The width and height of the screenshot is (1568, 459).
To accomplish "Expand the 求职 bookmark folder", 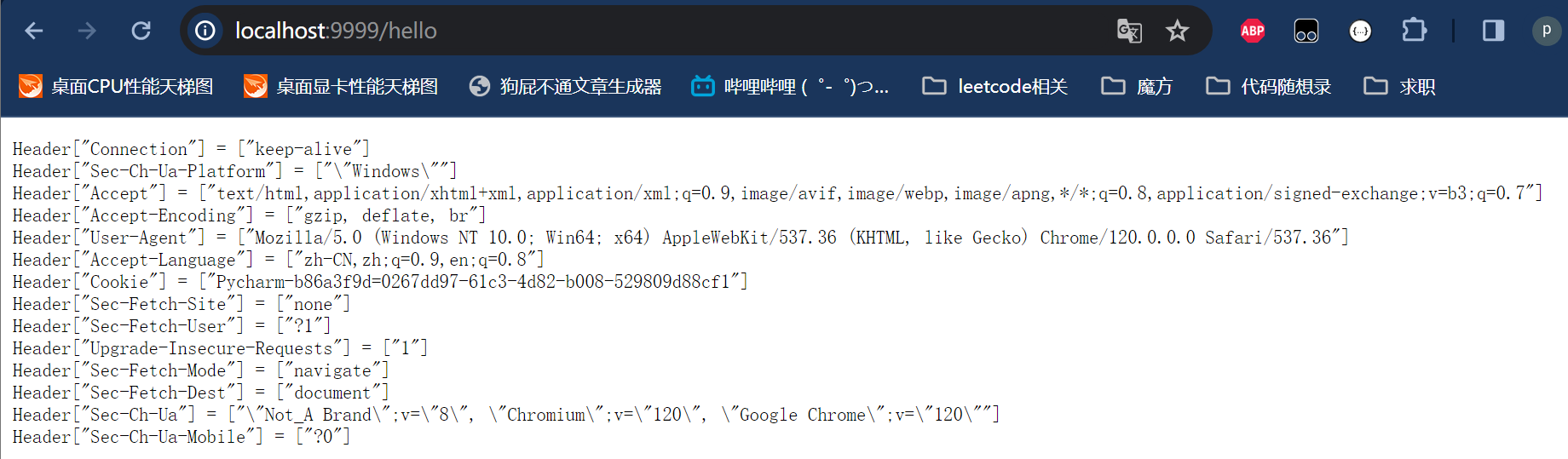I will tap(1399, 86).
